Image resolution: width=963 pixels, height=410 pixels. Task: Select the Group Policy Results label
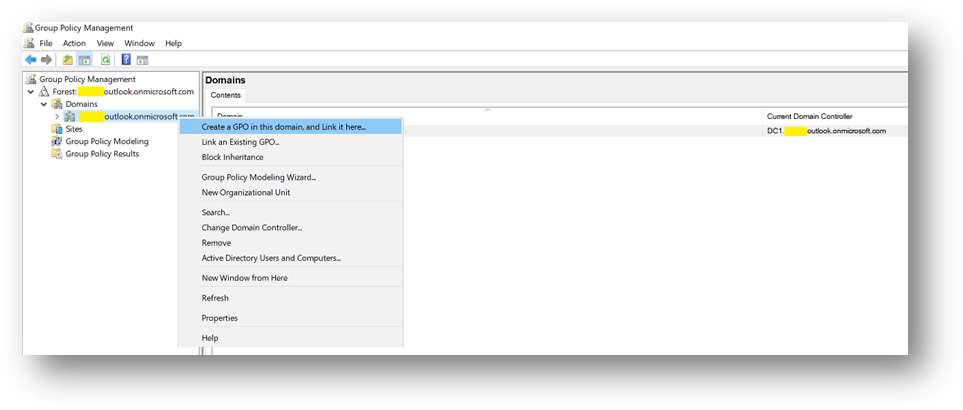[102, 153]
